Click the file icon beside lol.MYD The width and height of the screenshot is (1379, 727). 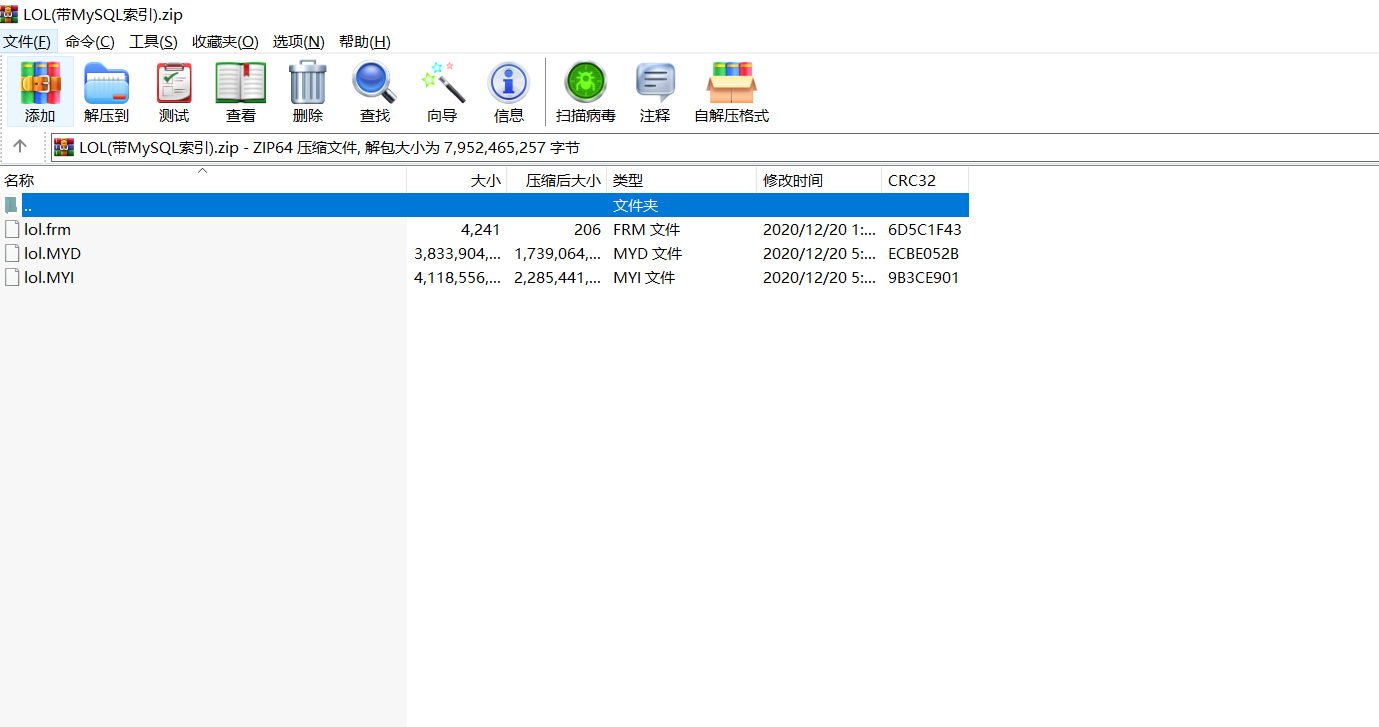12,253
